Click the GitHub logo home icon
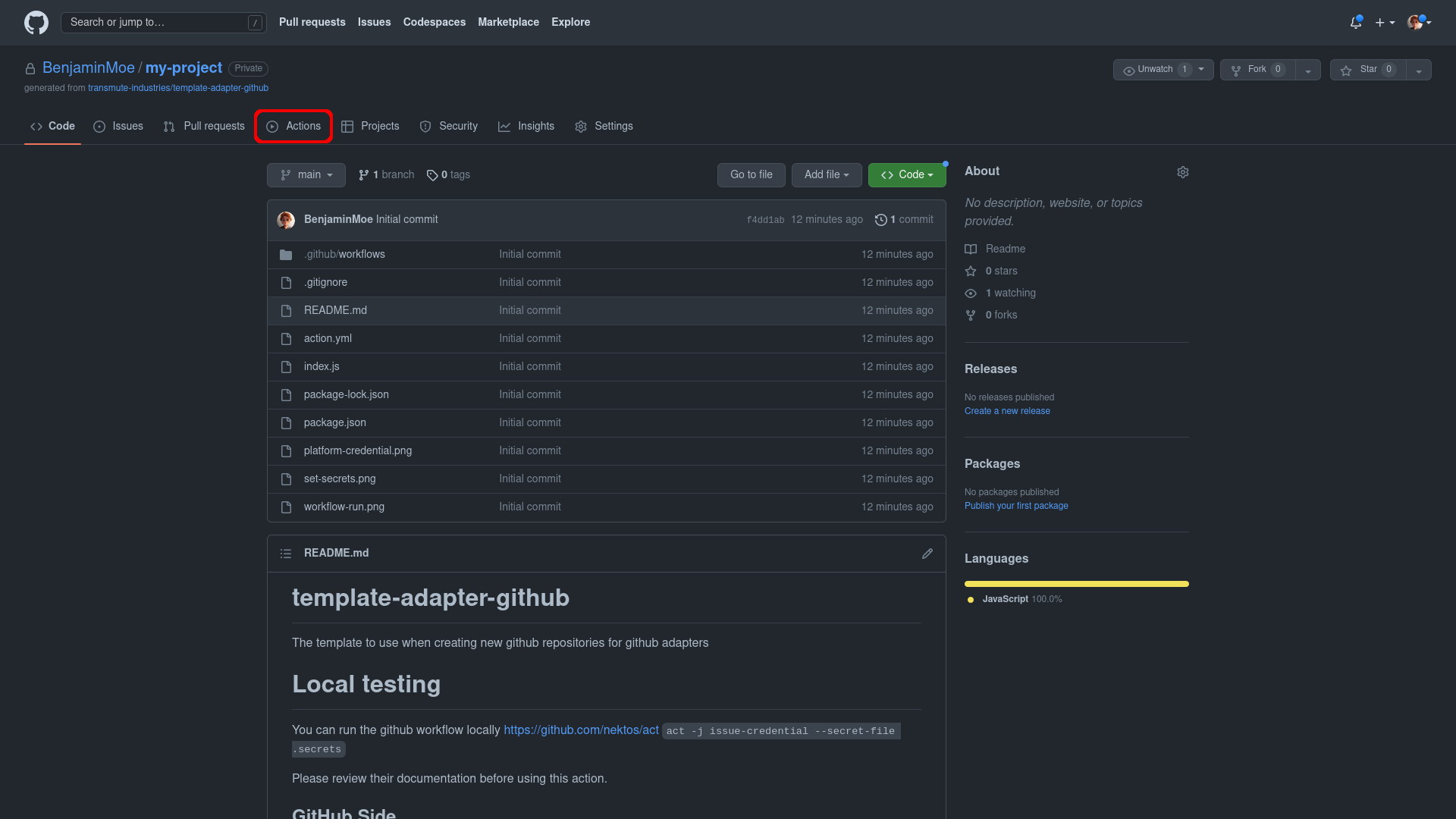 pos(36,23)
